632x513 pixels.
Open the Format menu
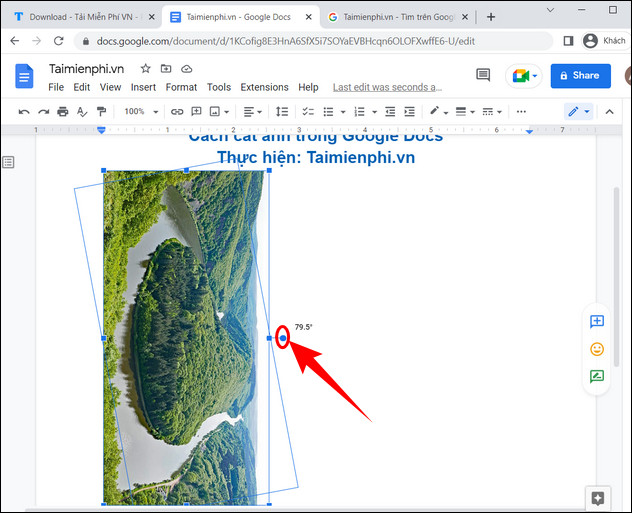(181, 87)
